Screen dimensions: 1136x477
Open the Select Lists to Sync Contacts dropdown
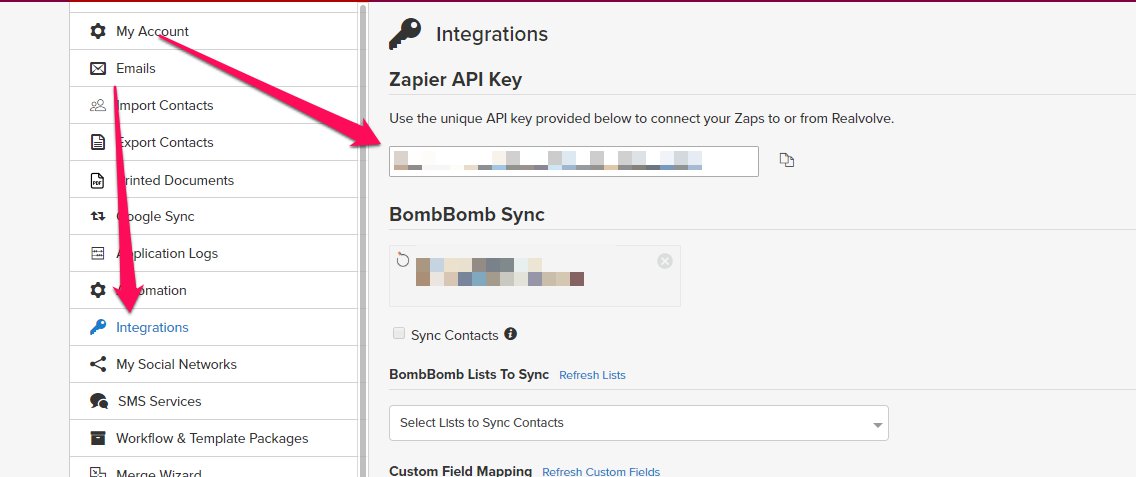tap(638, 423)
